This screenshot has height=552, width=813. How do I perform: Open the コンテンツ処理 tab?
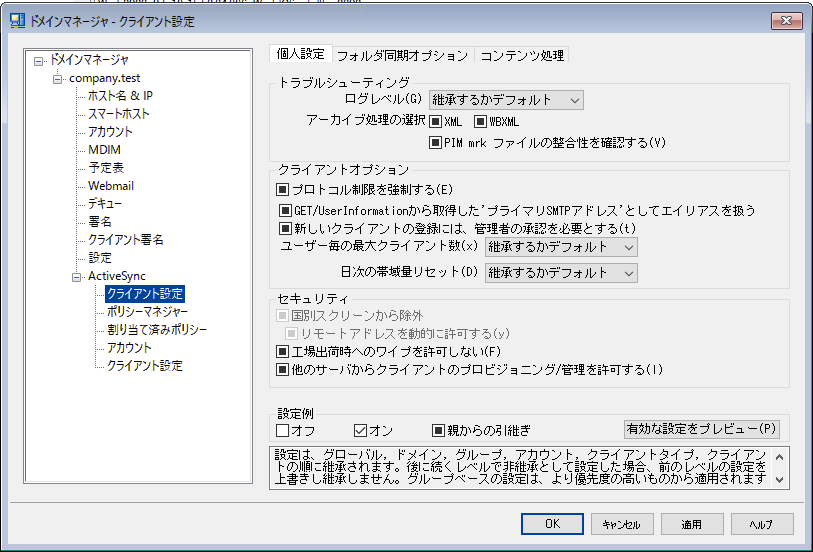point(522,55)
